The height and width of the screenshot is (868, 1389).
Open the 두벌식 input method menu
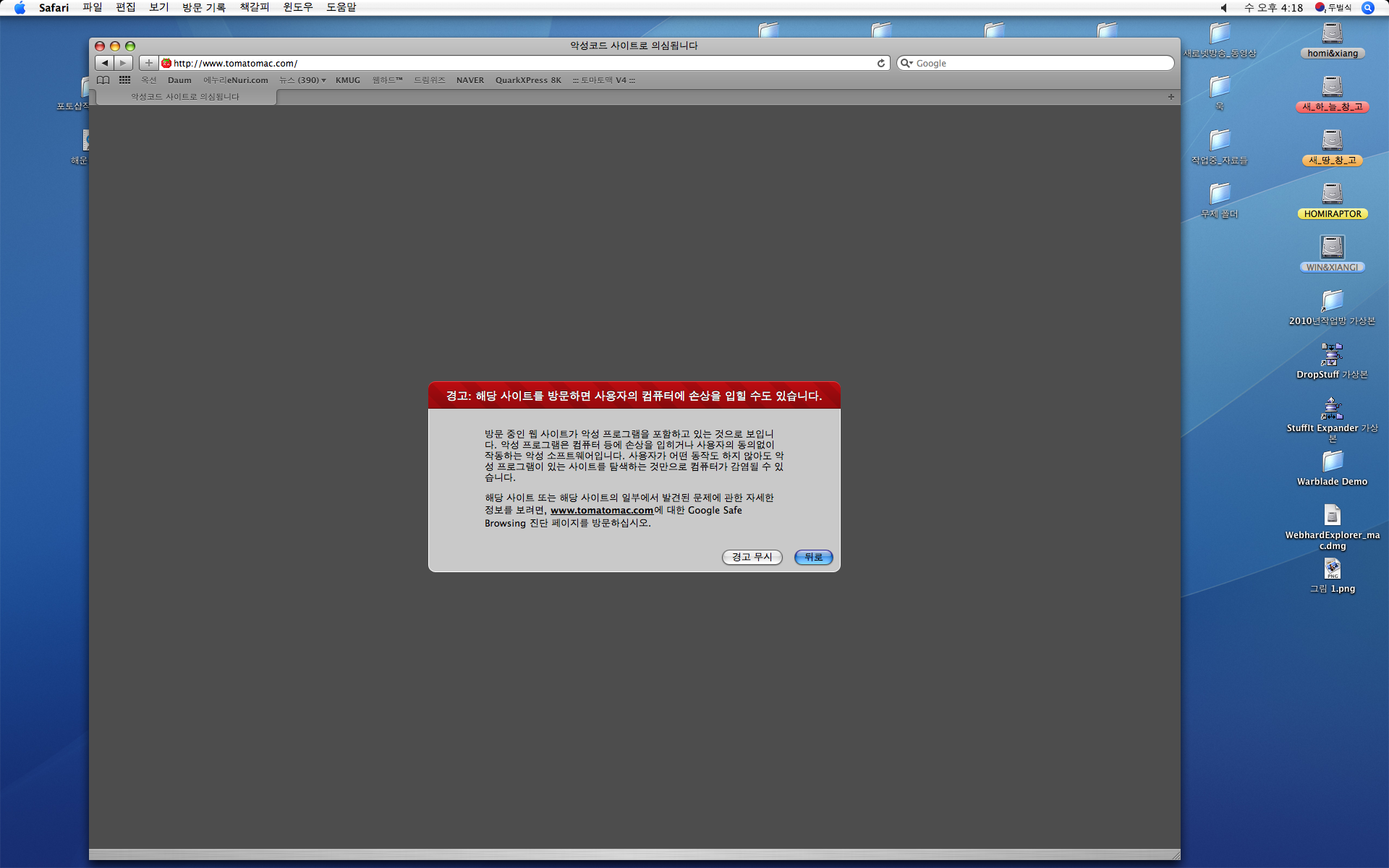click(1333, 7)
